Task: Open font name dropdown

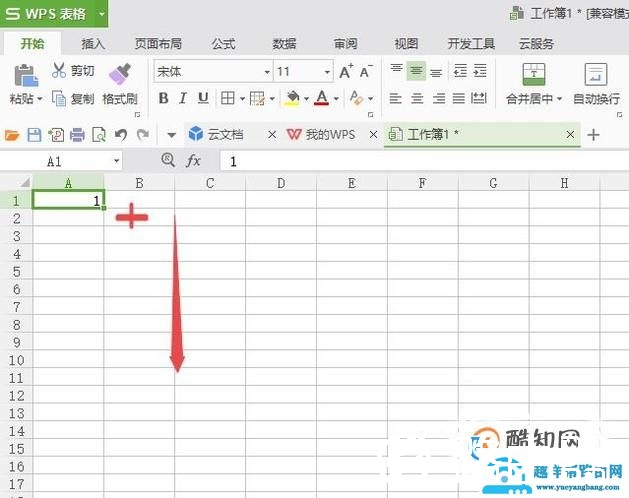Action: click(267, 72)
